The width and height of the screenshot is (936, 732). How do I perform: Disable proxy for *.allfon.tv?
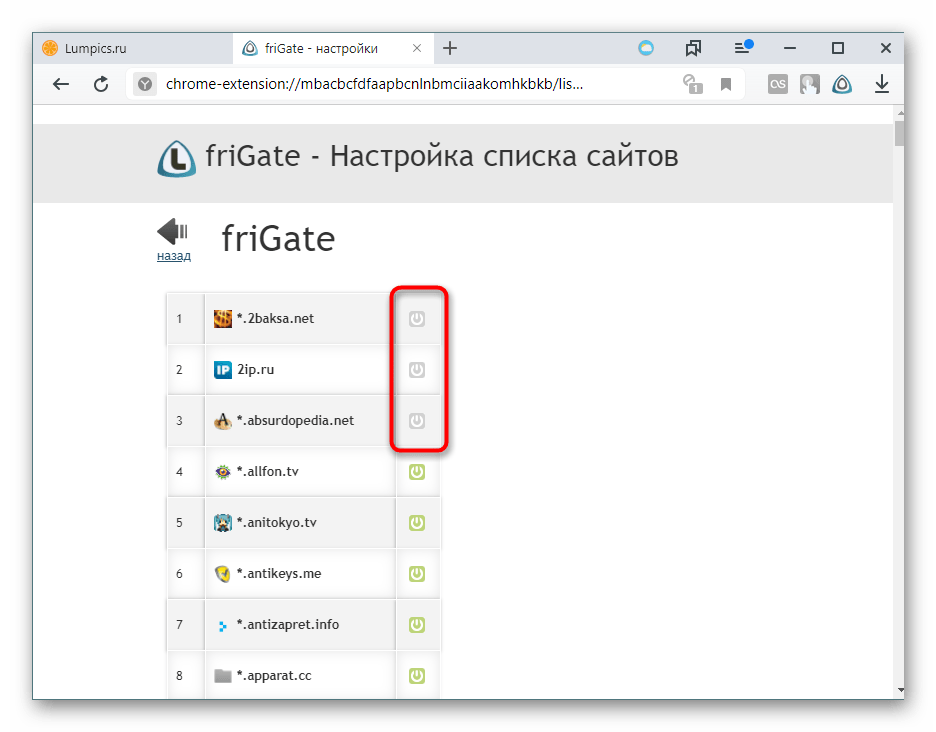(417, 472)
